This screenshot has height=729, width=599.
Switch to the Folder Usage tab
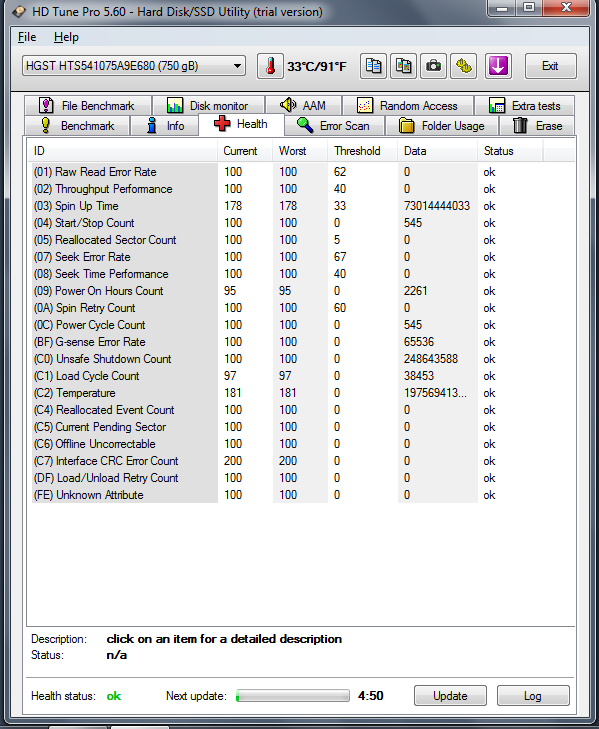coord(442,126)
